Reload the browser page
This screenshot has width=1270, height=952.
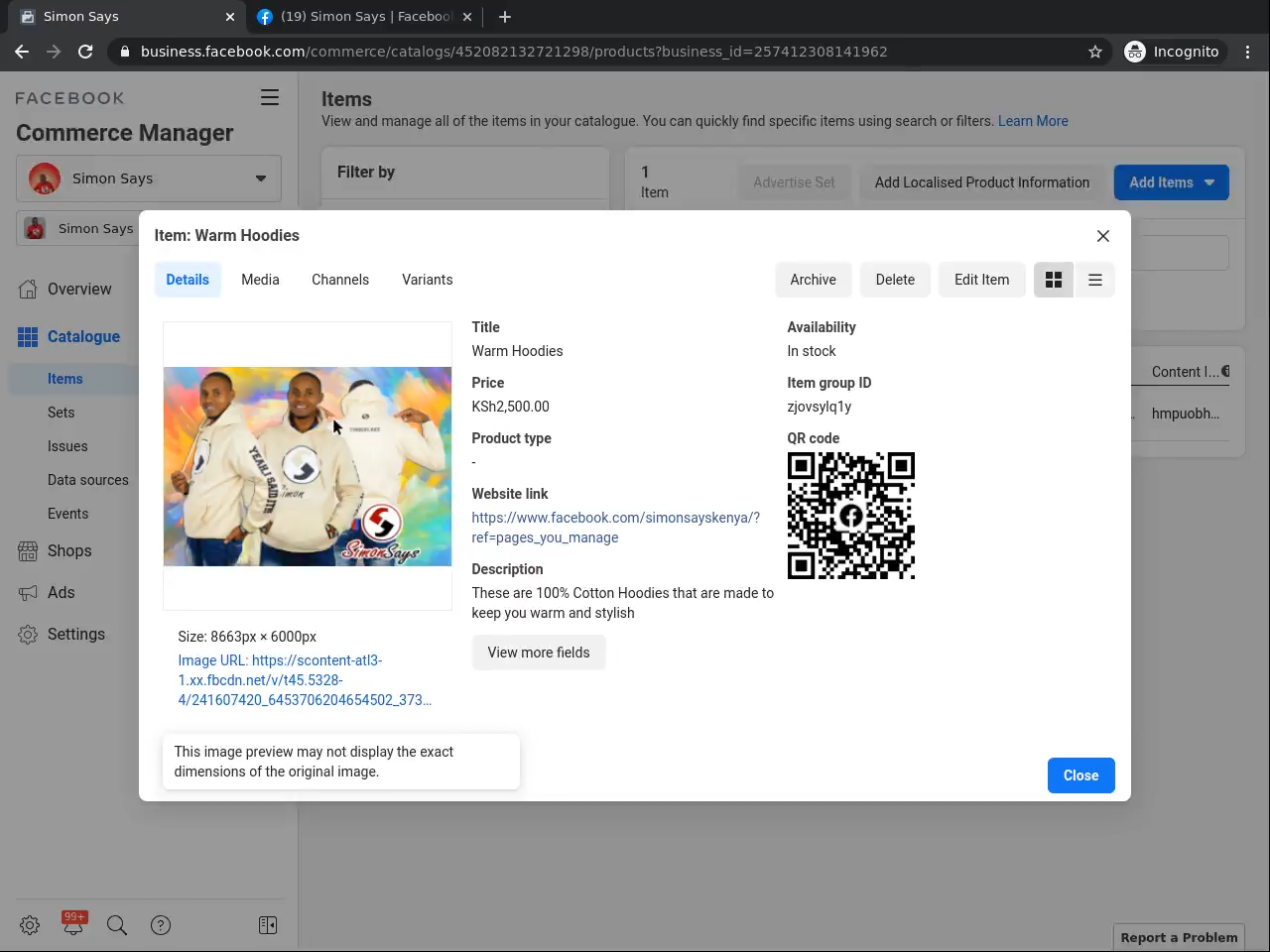point(85,52)
